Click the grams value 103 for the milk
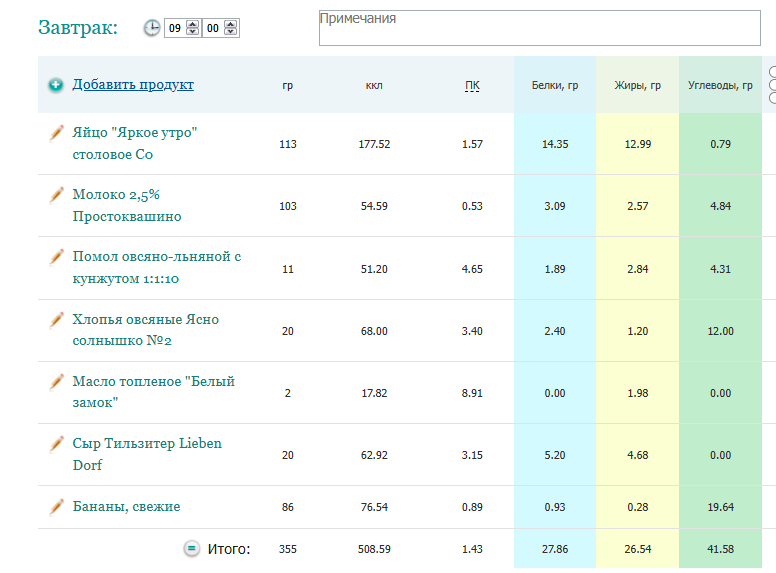 click(288, 206)
